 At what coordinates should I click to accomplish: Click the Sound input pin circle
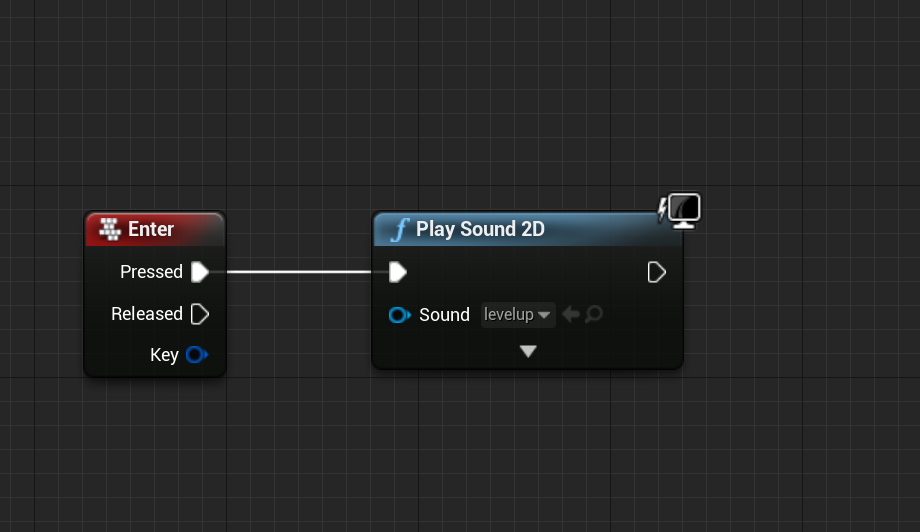[x=400, y=315]
